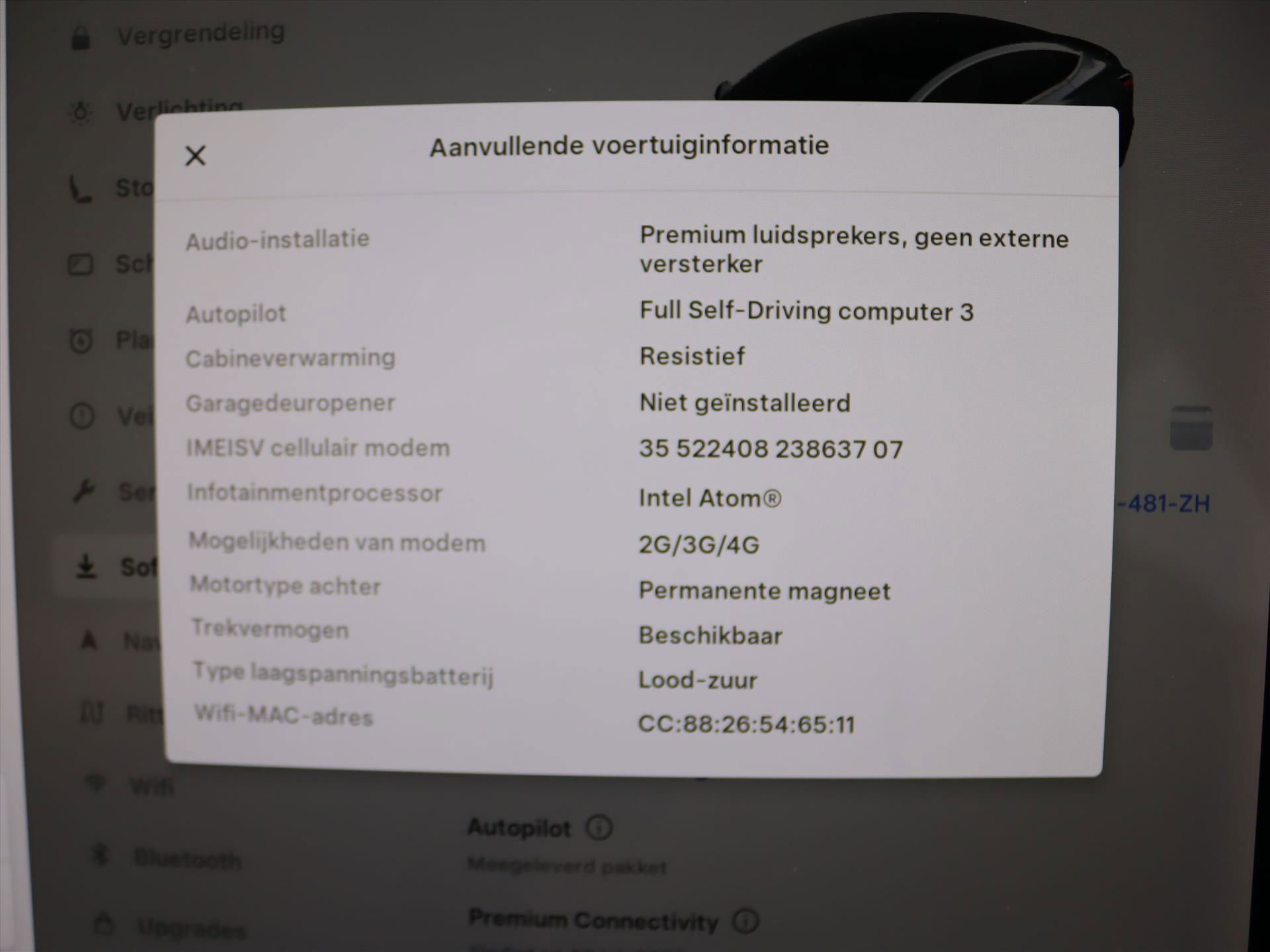Click the Niet geïnstalleerd value
The image size is (1270, 952).
coord(745,403)
